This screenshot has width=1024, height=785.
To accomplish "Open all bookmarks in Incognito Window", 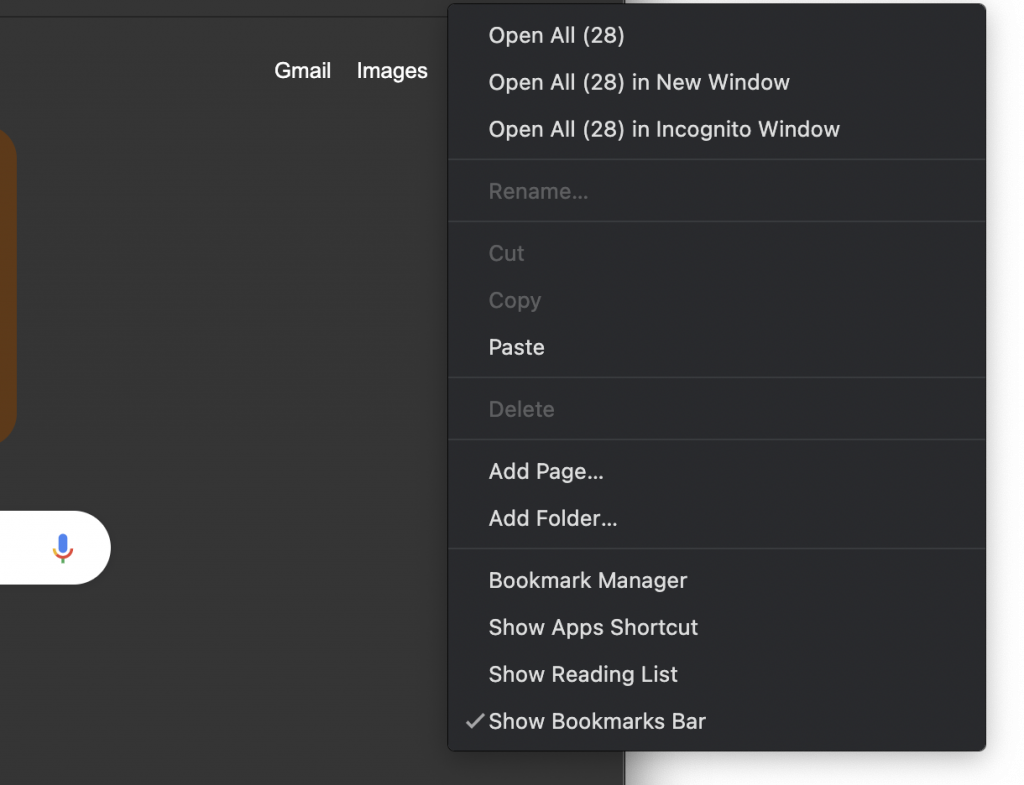I will coord(664,129).
